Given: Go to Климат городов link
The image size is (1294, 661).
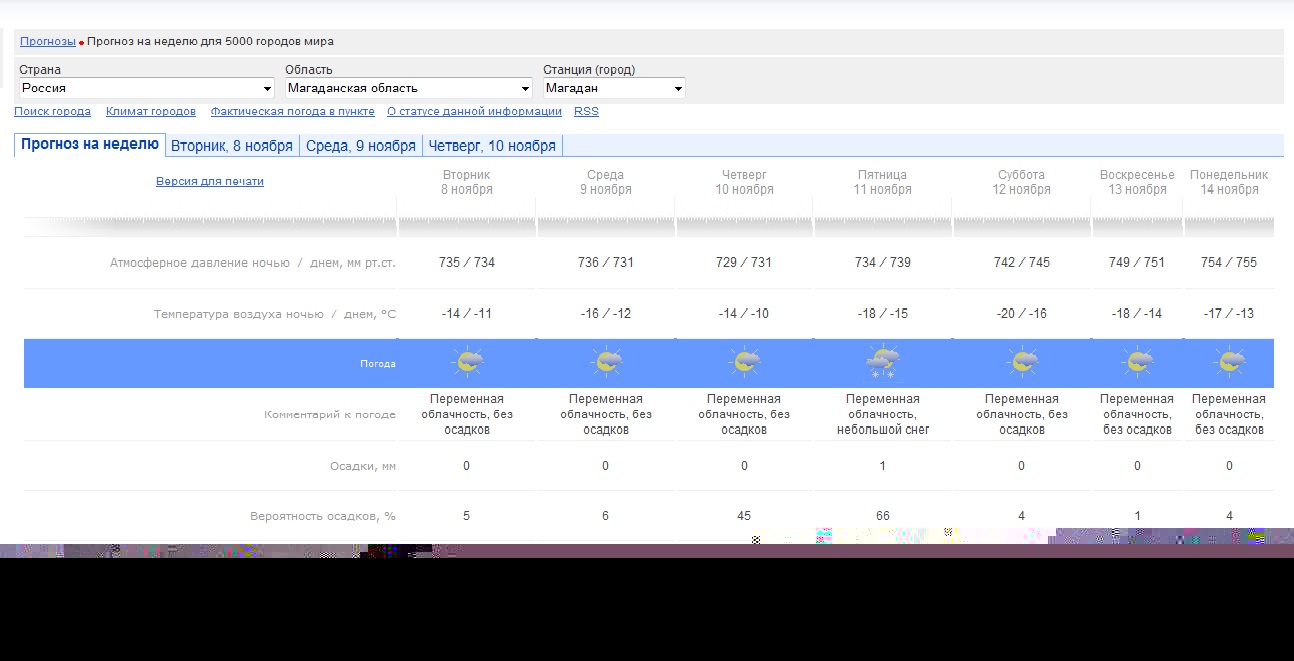Looking at the screenshot, I should [x=151, y=111].
